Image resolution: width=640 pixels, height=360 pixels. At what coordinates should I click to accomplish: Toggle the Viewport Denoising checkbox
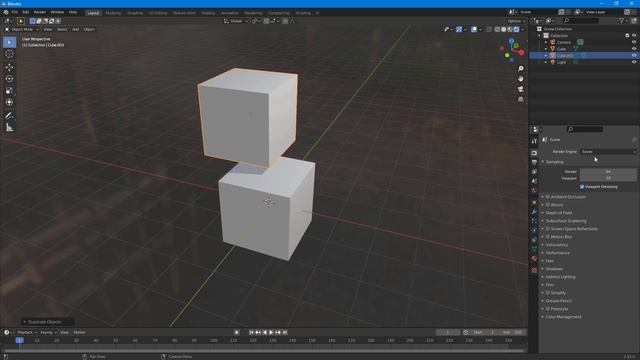(582, 187)
